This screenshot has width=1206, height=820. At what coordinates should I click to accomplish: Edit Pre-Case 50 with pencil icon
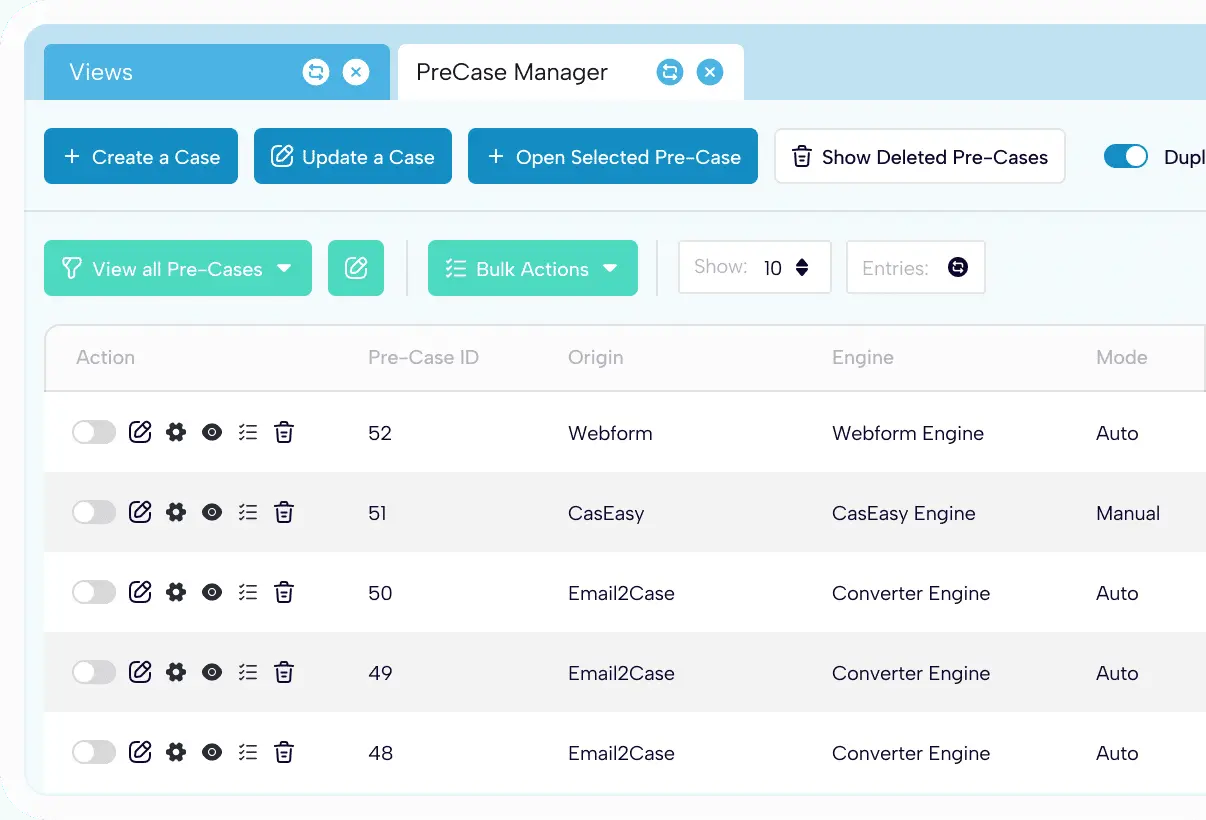(141, 592)
